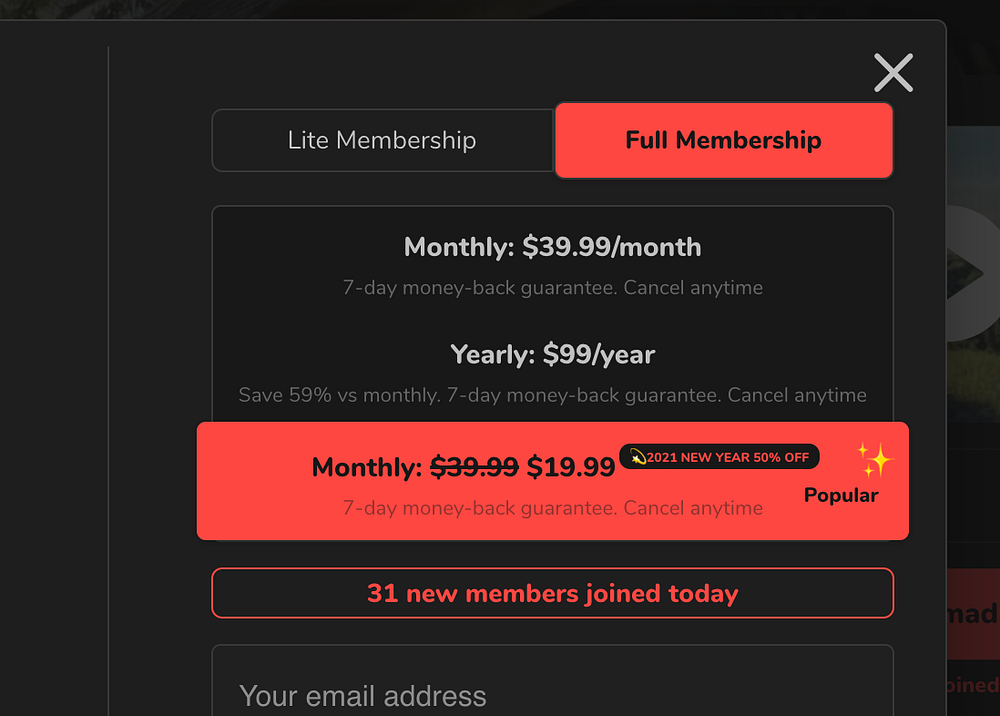Click the sparkles icon above Popular
Screen dimensions: 1000x716
873,459
